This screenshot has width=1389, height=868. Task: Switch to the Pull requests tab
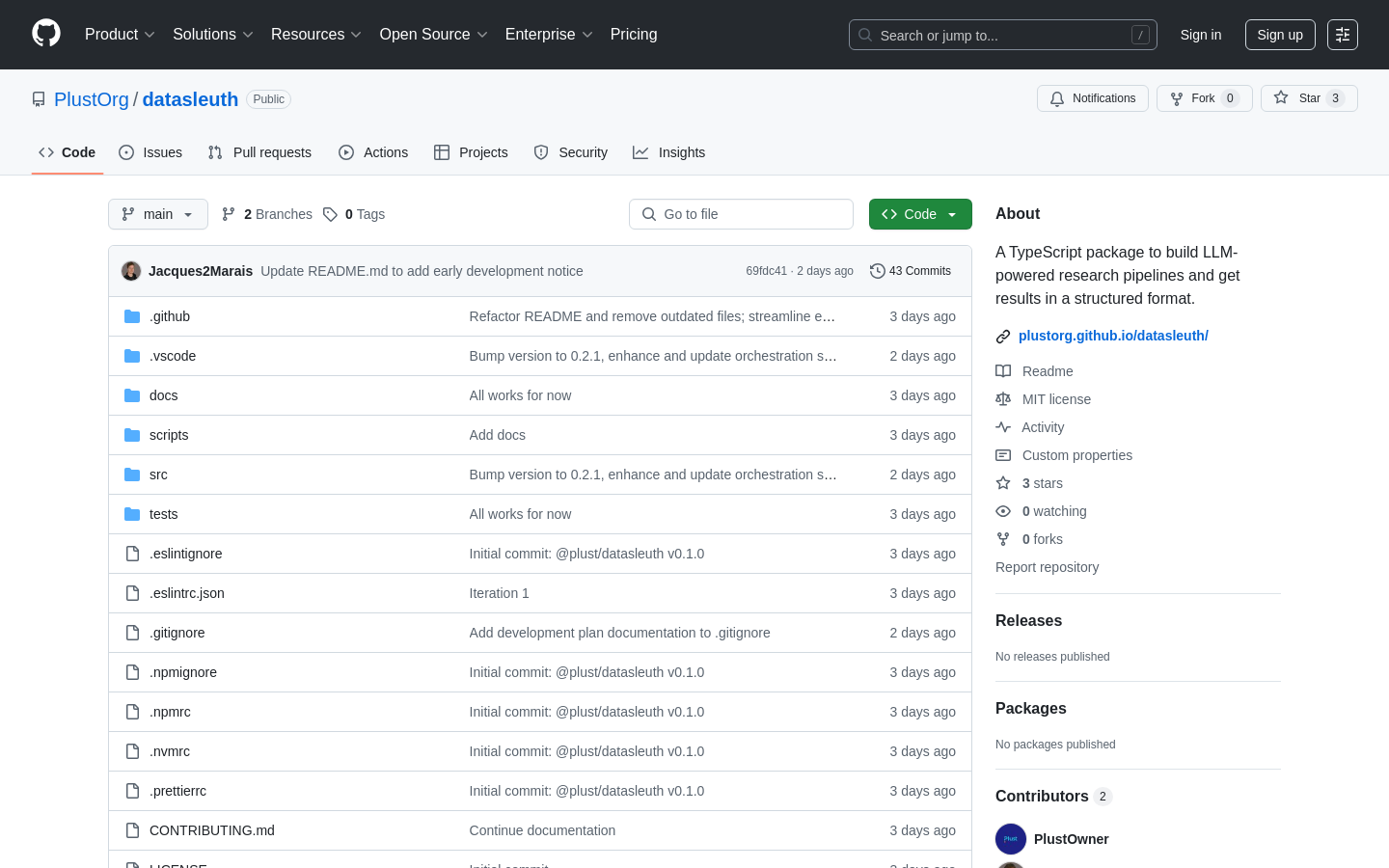[259, 152]
